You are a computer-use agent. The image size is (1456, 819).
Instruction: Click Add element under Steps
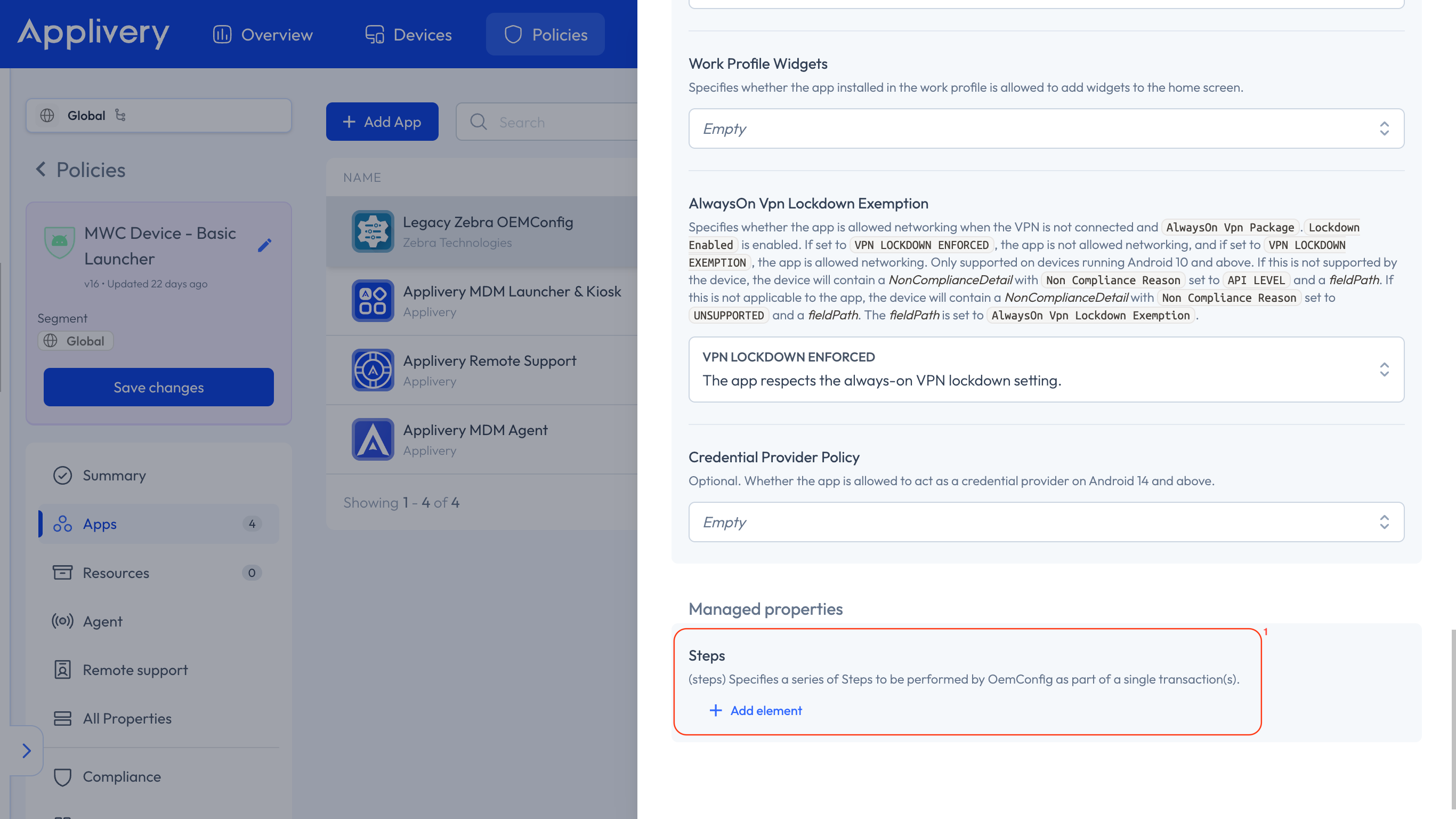[x=756, y=710]
